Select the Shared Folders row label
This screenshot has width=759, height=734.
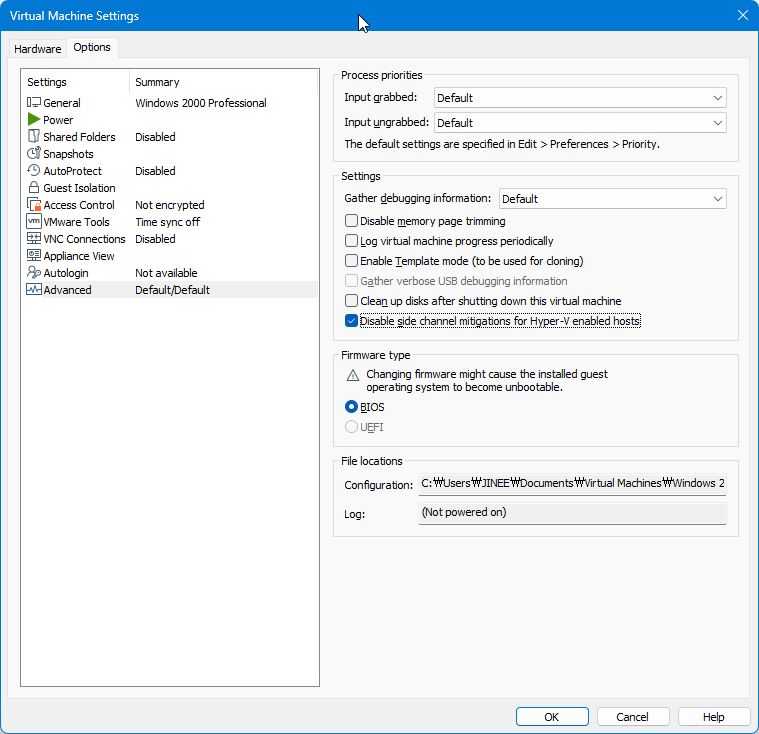79,137
